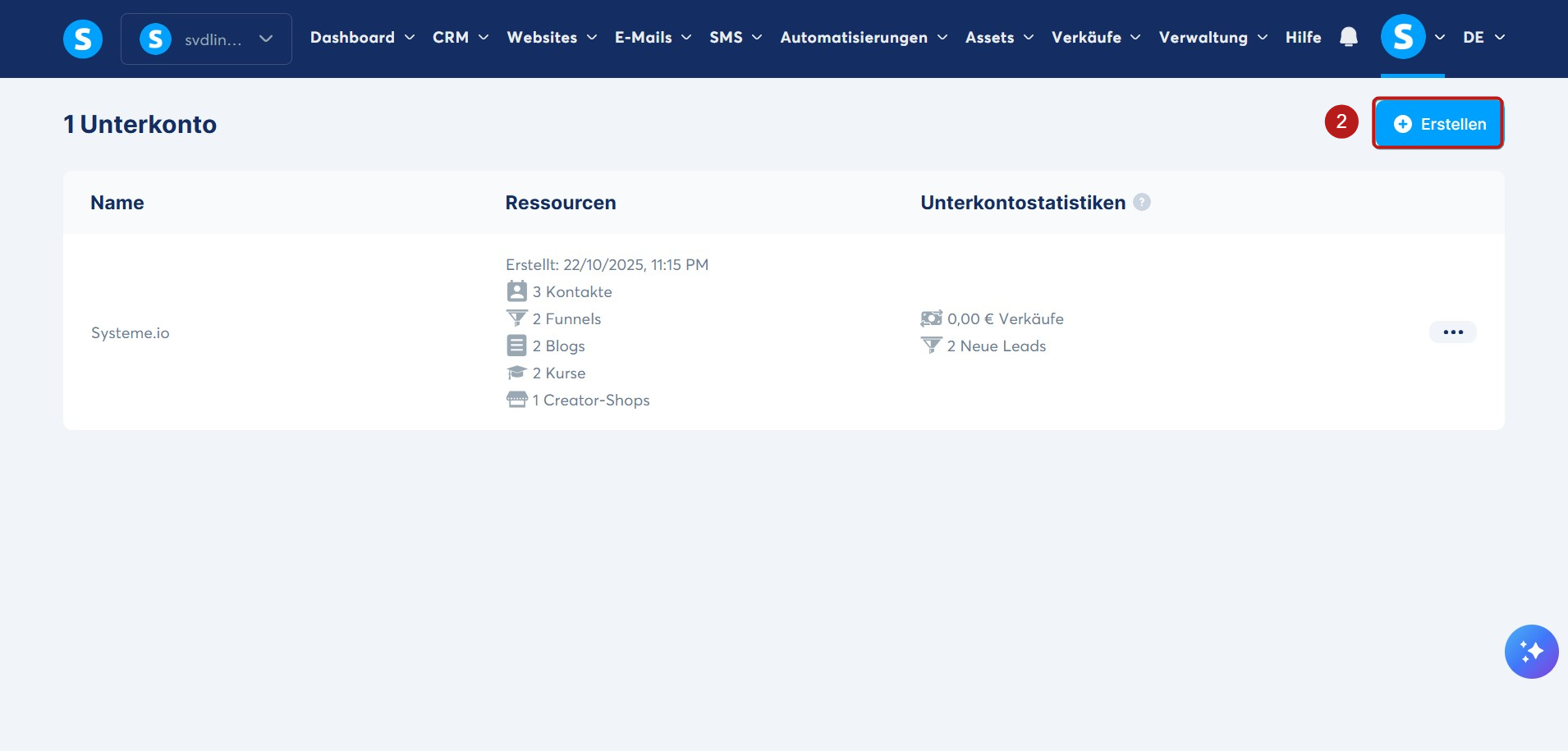Click the Name column header
Viewport: 1568px width, 751px height.
pyautogui.click(x=117, y=203)
